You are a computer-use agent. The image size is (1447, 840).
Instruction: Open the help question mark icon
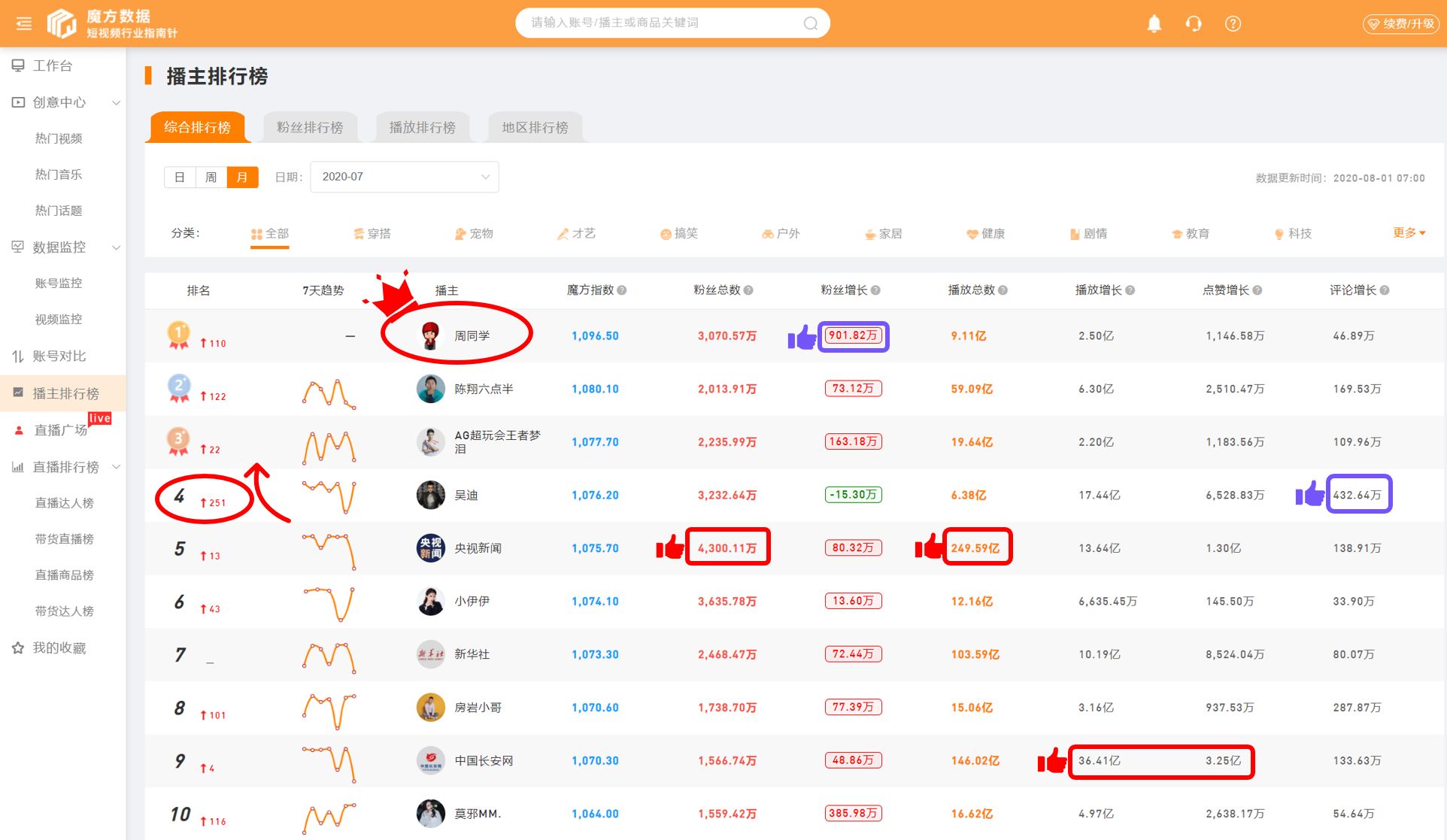pos(1232,23)
